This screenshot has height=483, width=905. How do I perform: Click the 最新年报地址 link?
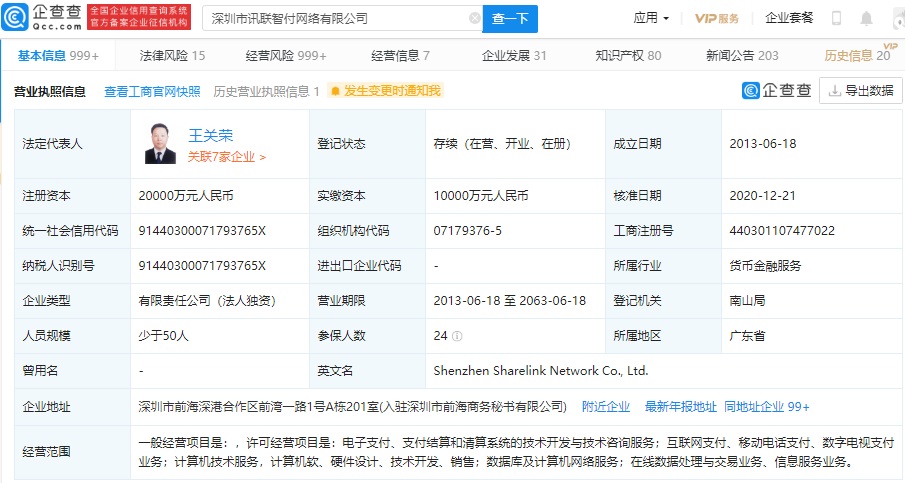click(x=680, y=407)
